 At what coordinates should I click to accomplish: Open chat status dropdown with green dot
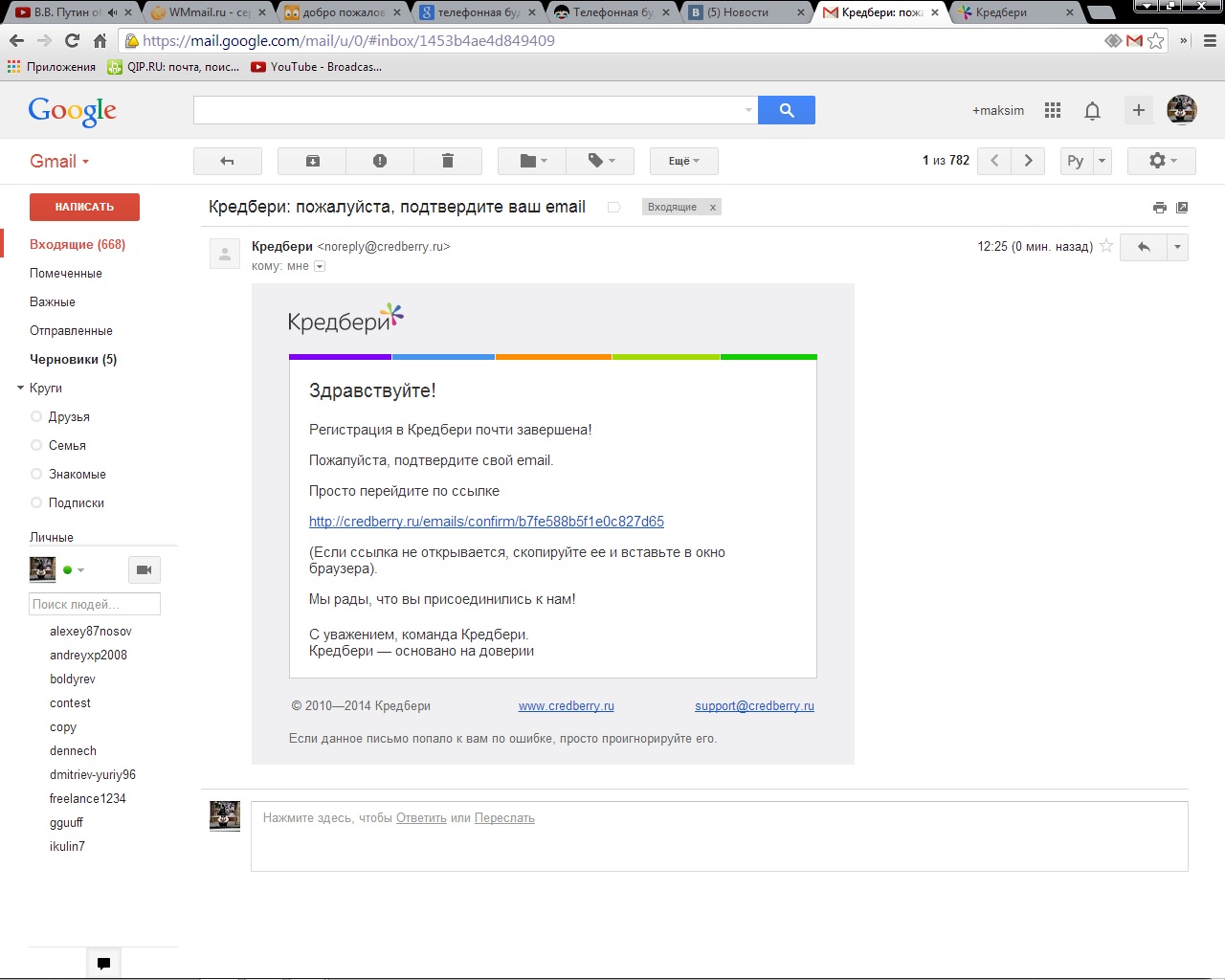(x=74, y=569)
